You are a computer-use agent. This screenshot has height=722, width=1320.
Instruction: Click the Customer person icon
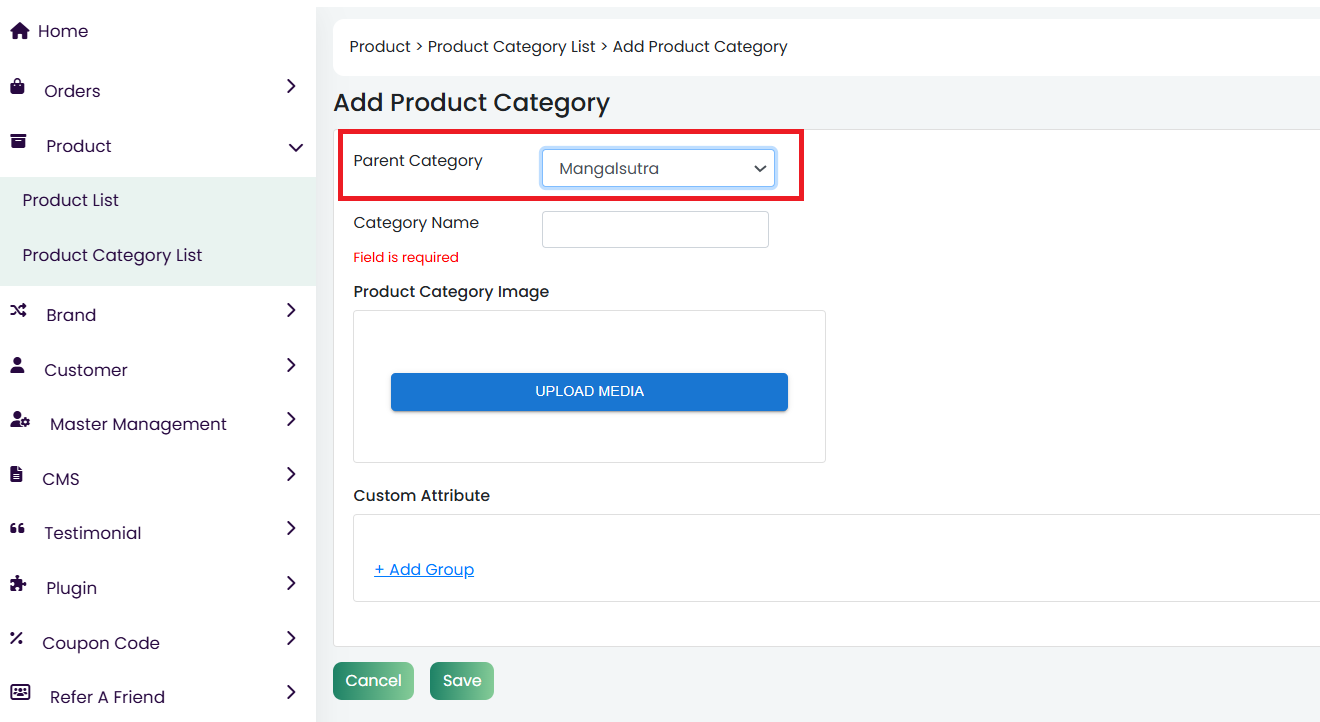point(18,366)
